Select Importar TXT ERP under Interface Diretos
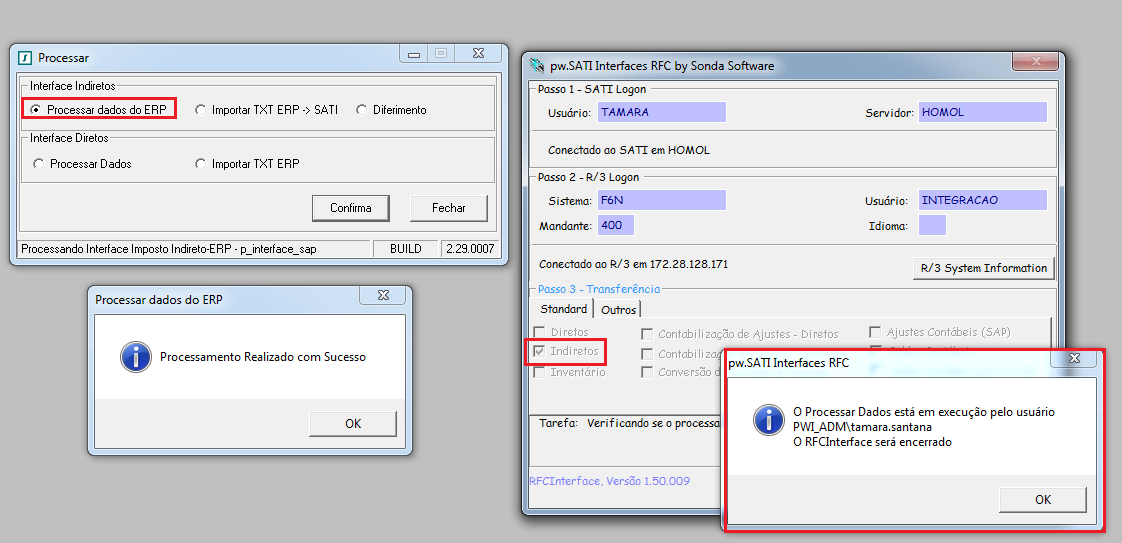This screenshot has width=1122, height=543. pyautogui.click(x=247, y=164)
